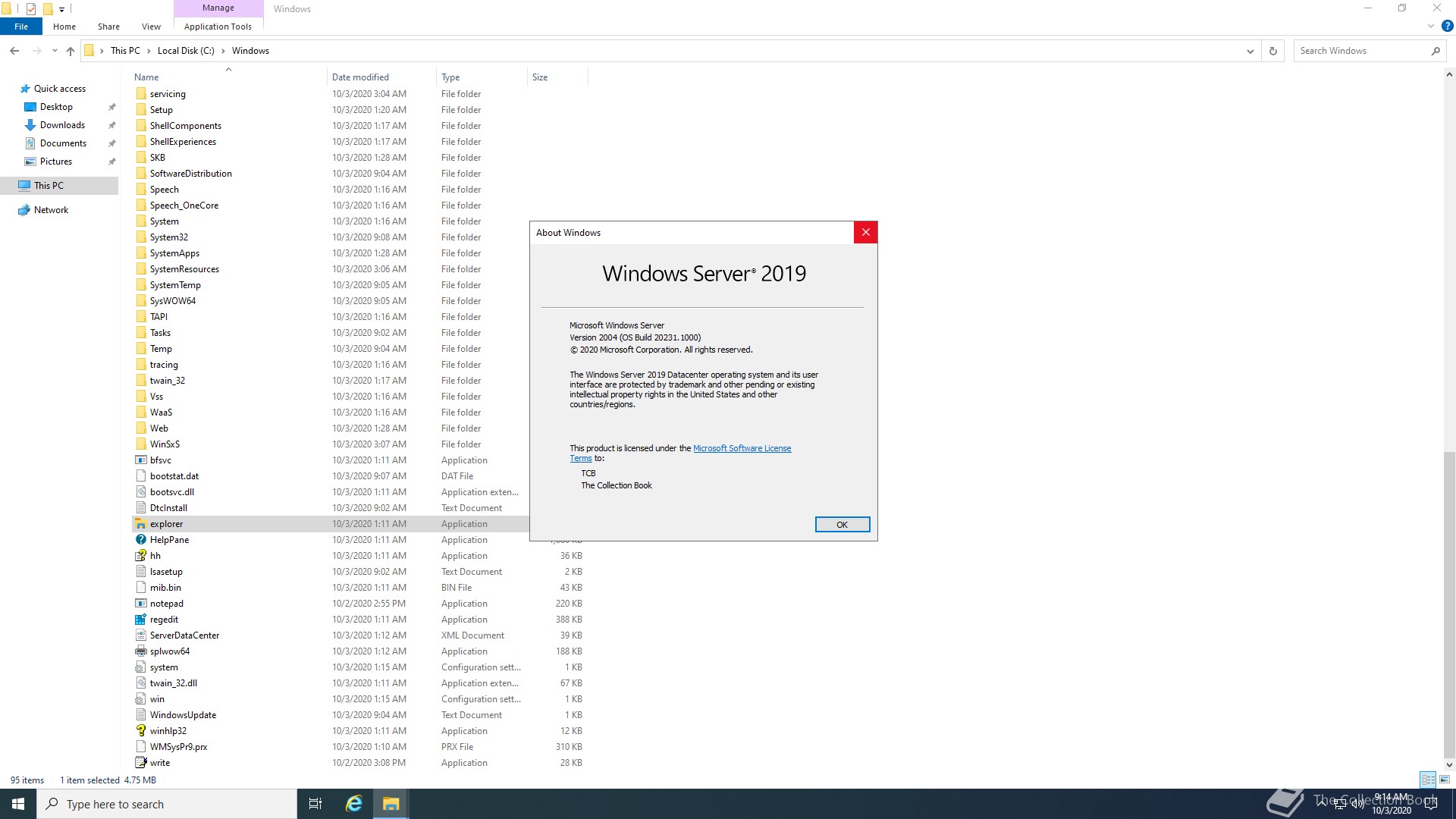1456x819 pixels.
Task: Select the Manage contextual tab
Action: pyautogui.click(x=218, y=8)
